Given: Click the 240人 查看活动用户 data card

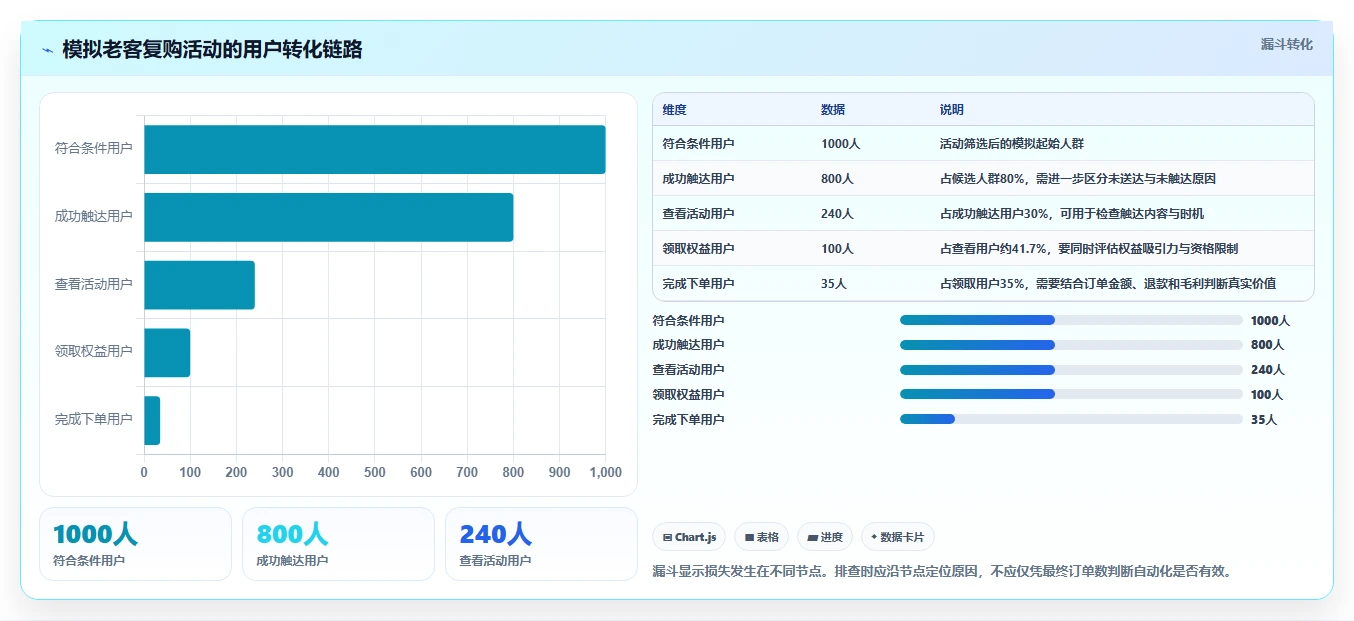Looking at the screenshot, I should click(541, 544).
